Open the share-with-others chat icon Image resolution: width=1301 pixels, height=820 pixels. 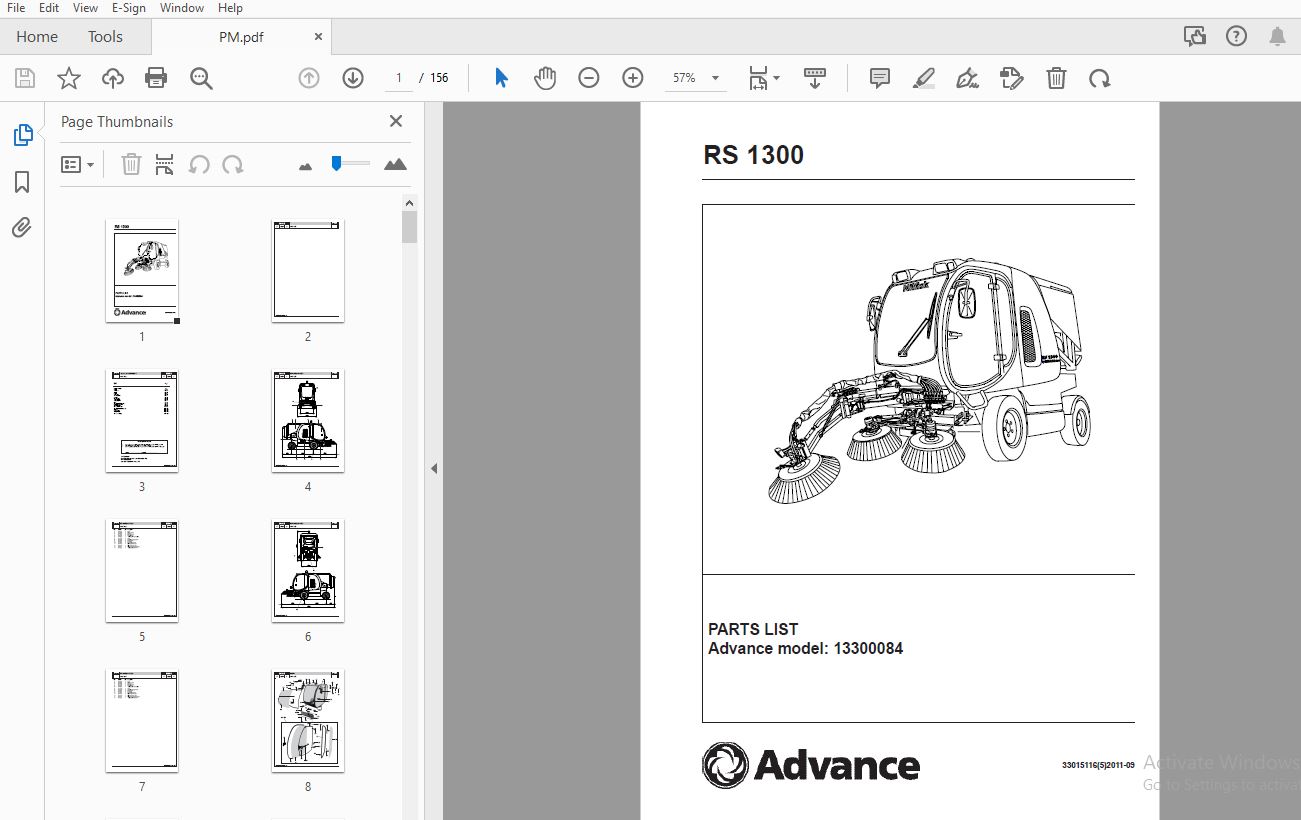pos(1195,36)
